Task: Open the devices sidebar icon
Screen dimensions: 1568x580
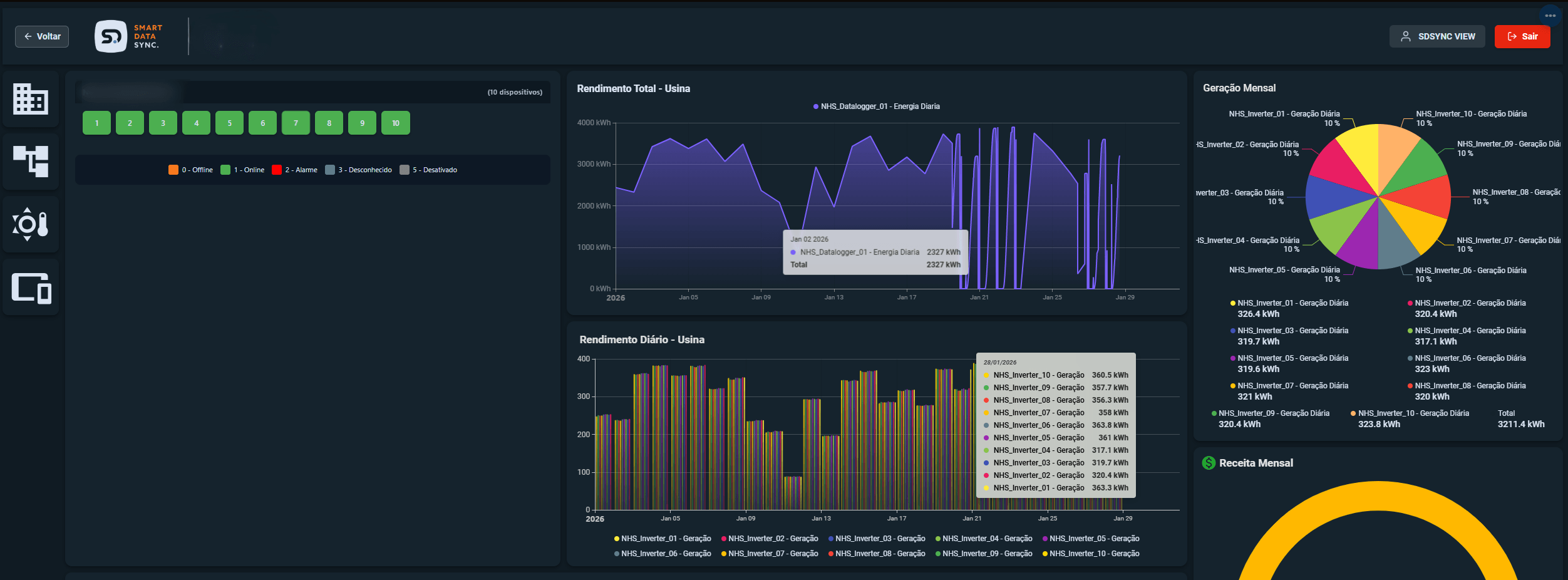Action: [x=31, y=287]
